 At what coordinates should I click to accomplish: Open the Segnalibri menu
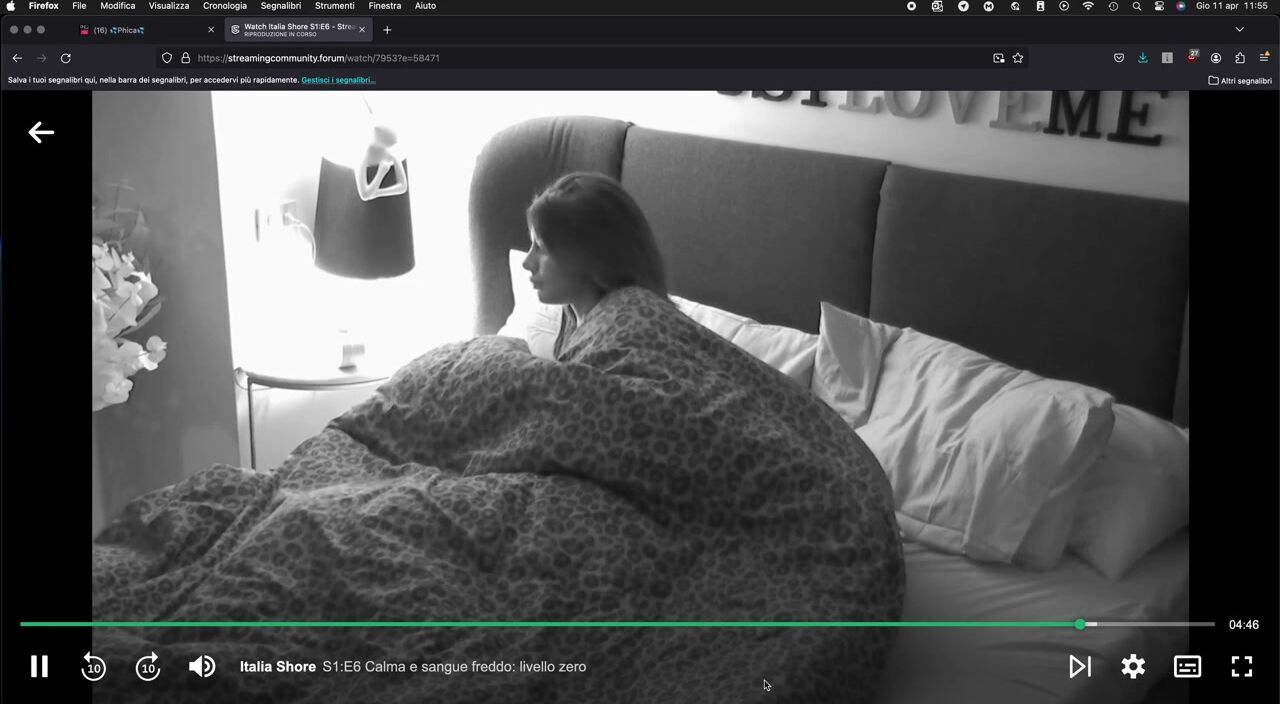point(281,6)
